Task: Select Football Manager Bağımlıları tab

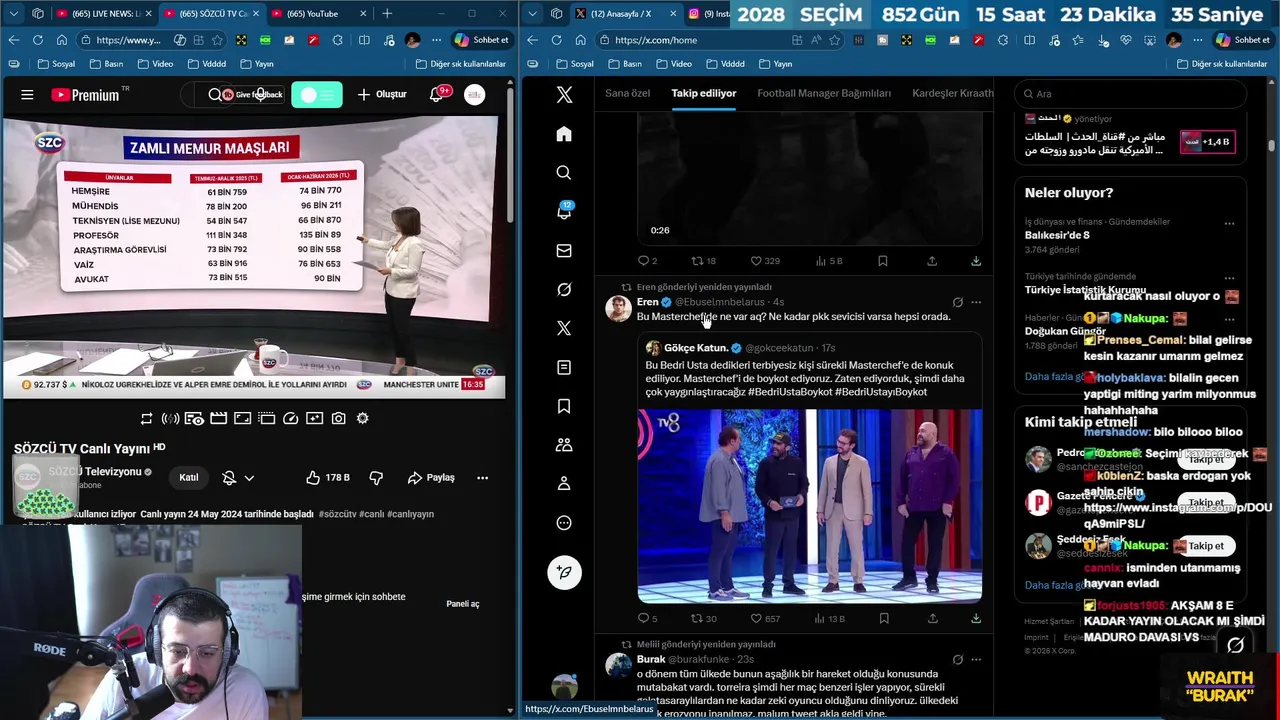Action: tap(824, 93)
